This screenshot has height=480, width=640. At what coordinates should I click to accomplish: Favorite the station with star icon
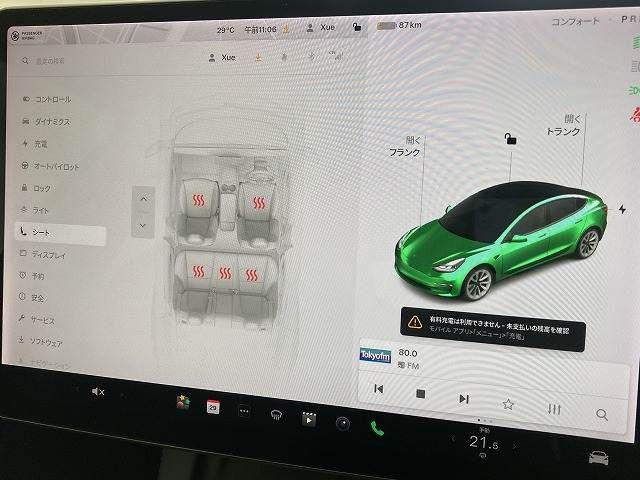(x=508, y=404)
